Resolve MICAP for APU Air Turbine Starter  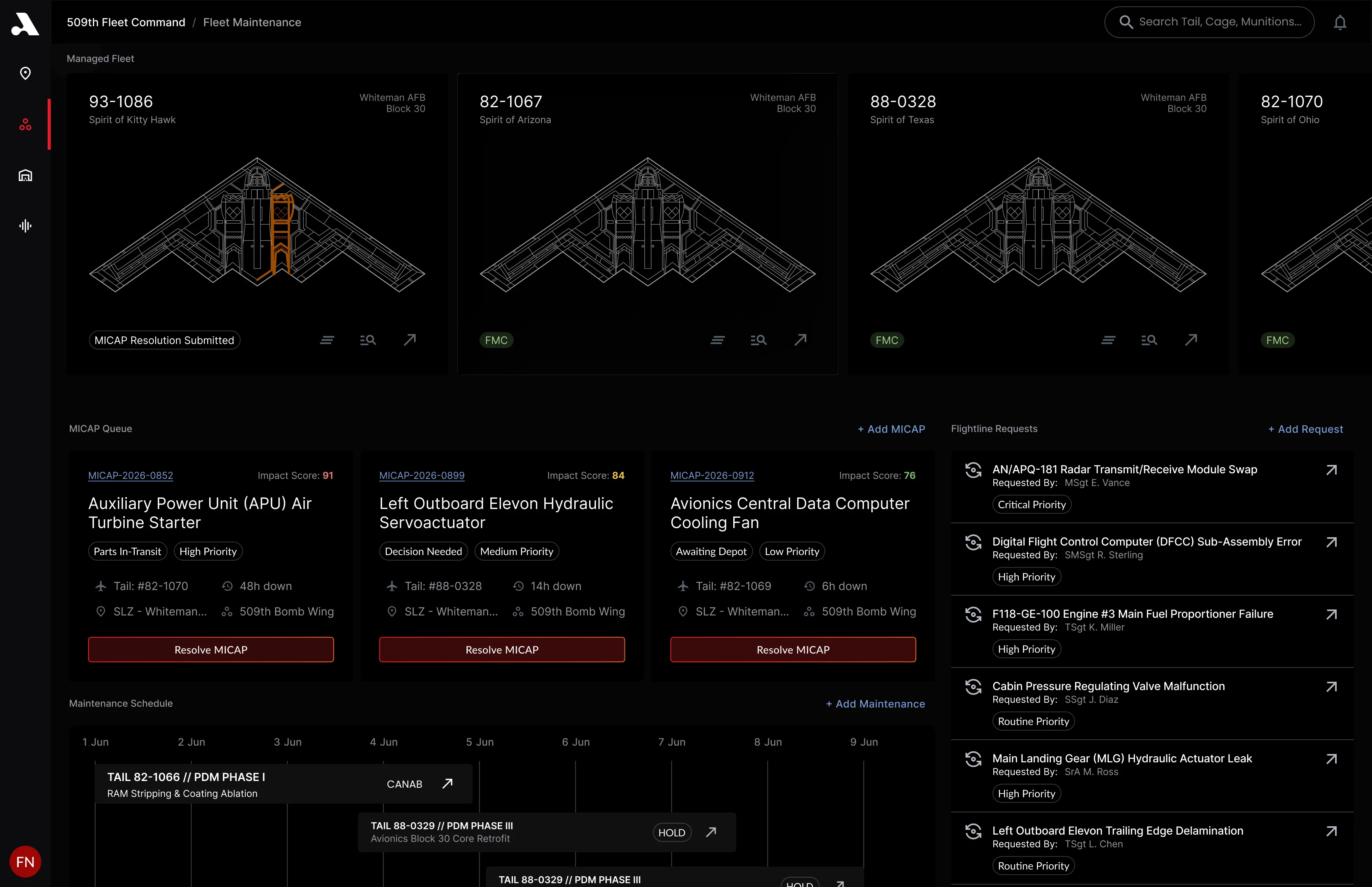[211, 650]
